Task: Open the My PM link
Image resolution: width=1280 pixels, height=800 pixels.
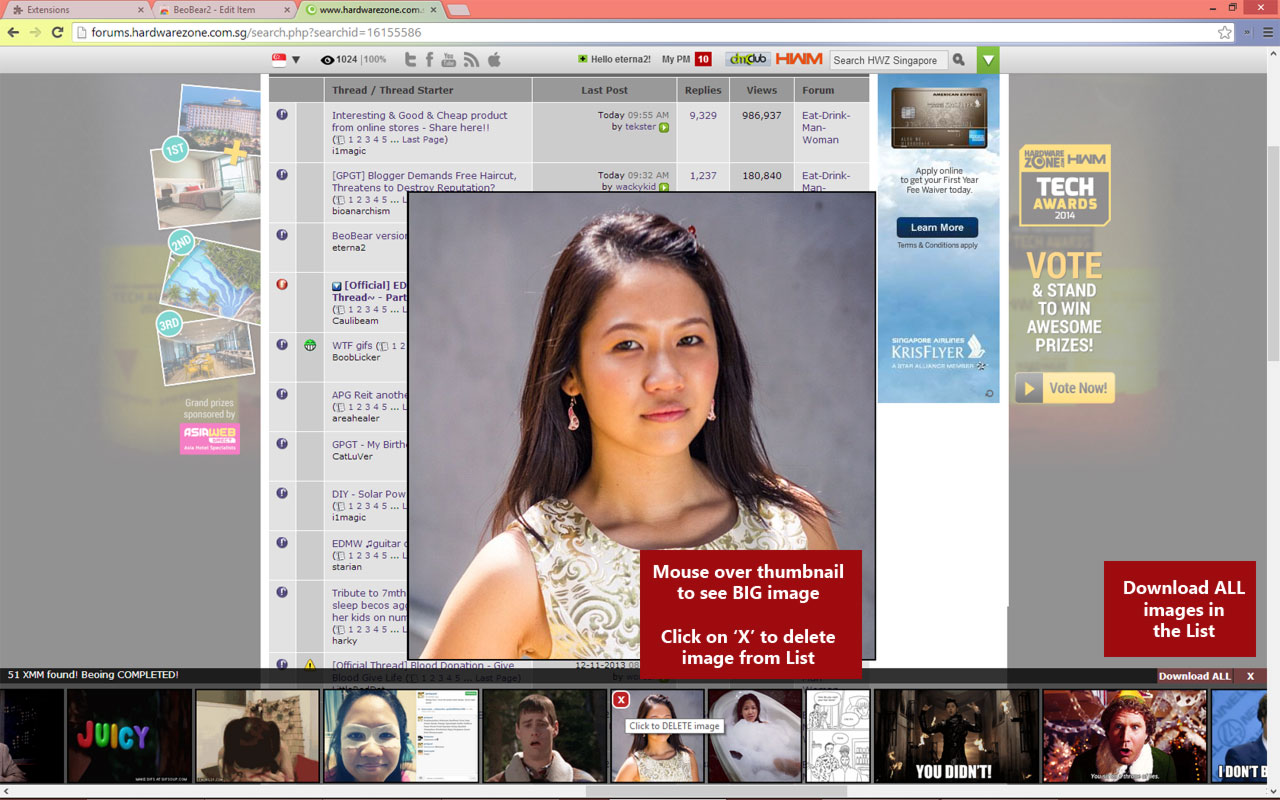Action: point(676,60)
